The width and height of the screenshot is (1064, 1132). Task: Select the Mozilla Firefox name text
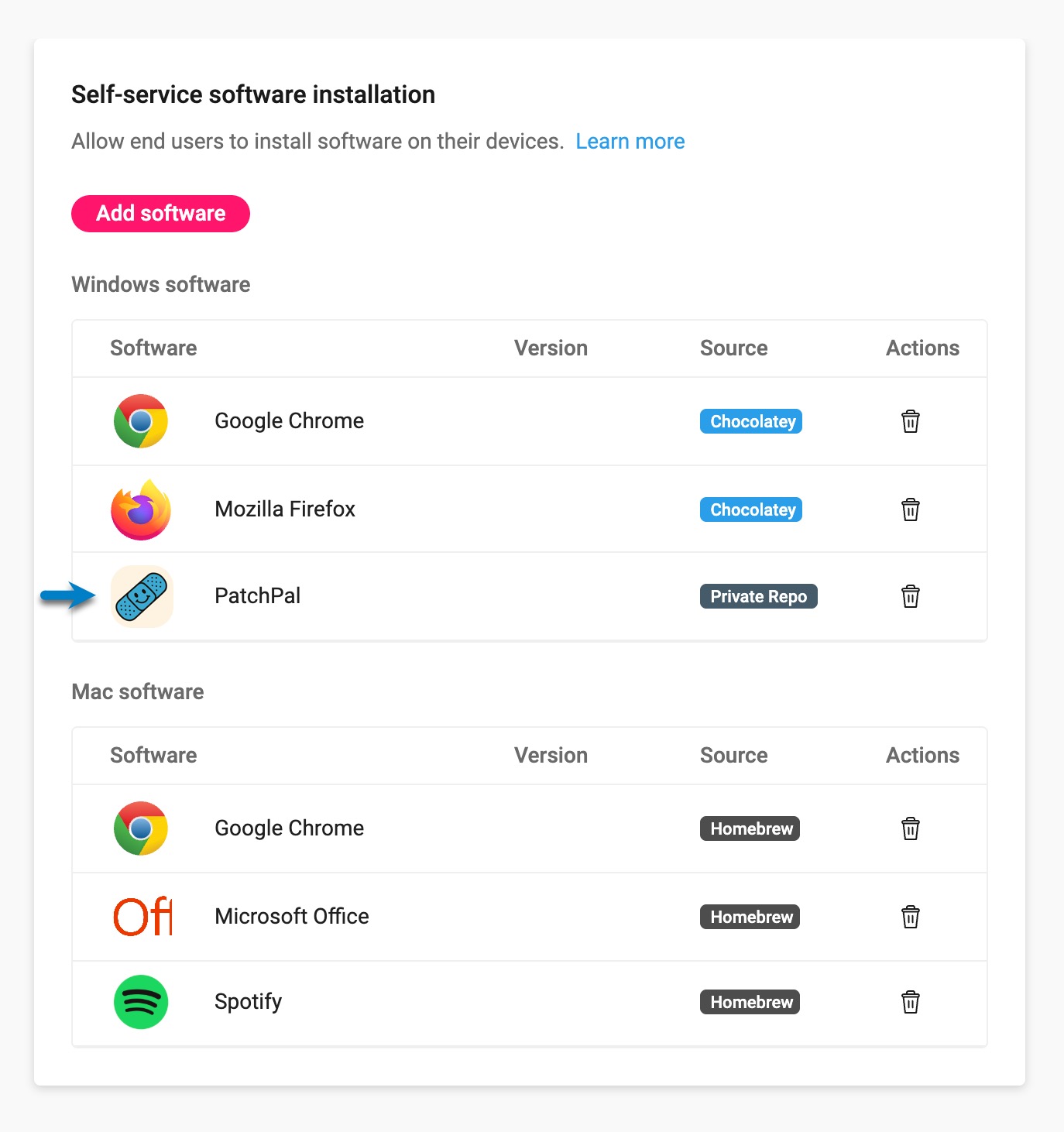click(285, 509)
